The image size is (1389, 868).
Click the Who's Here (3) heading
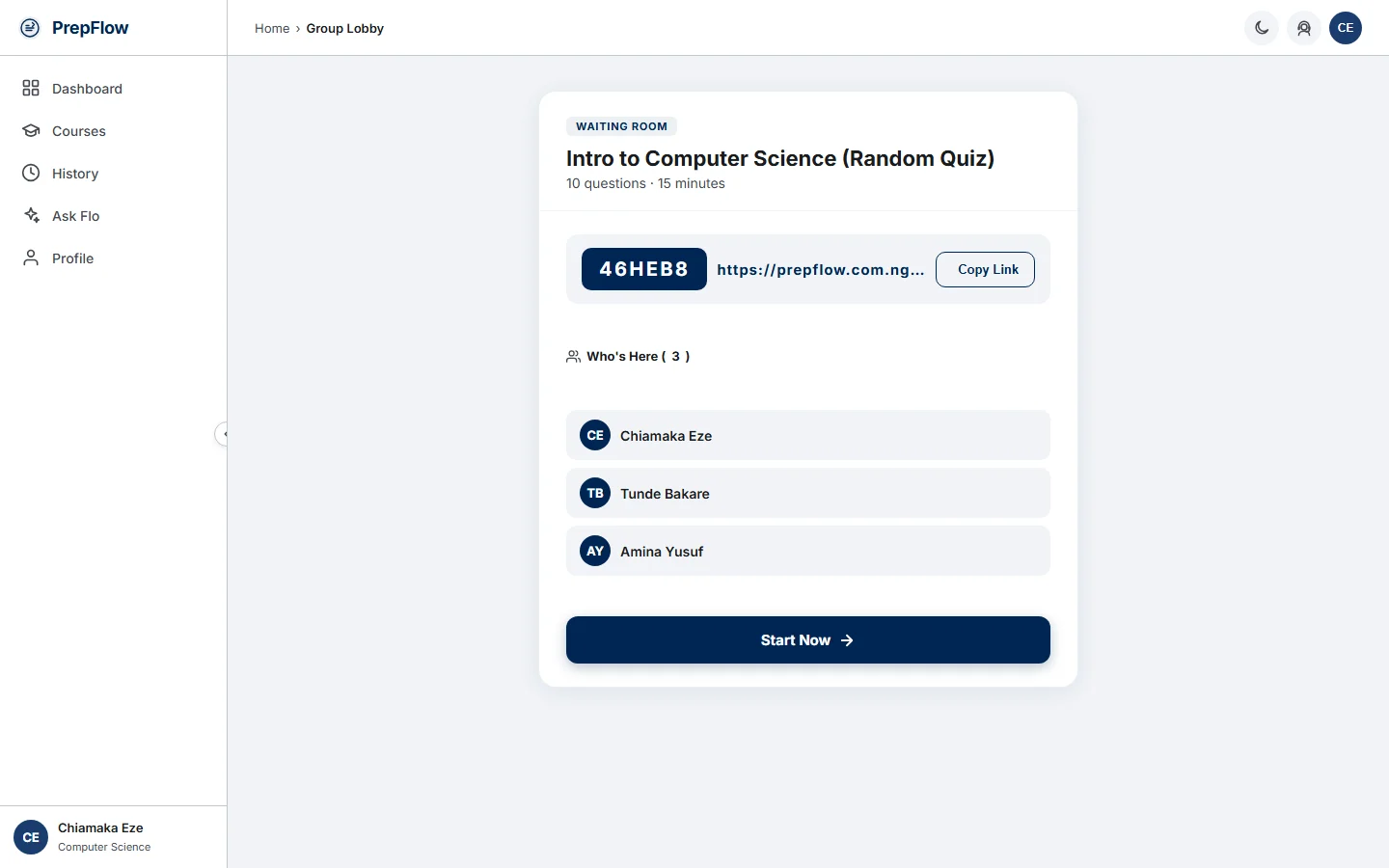click(639, 357)
